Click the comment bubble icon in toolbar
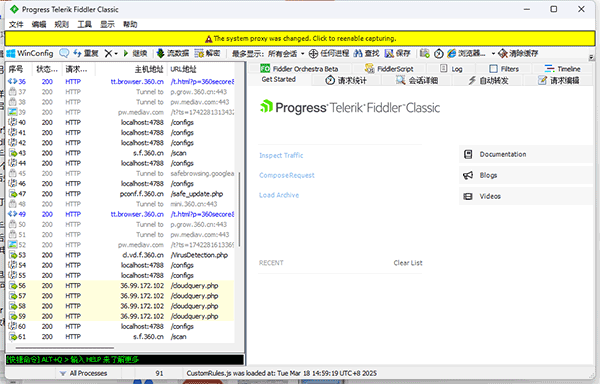 [x=64, y=53]
